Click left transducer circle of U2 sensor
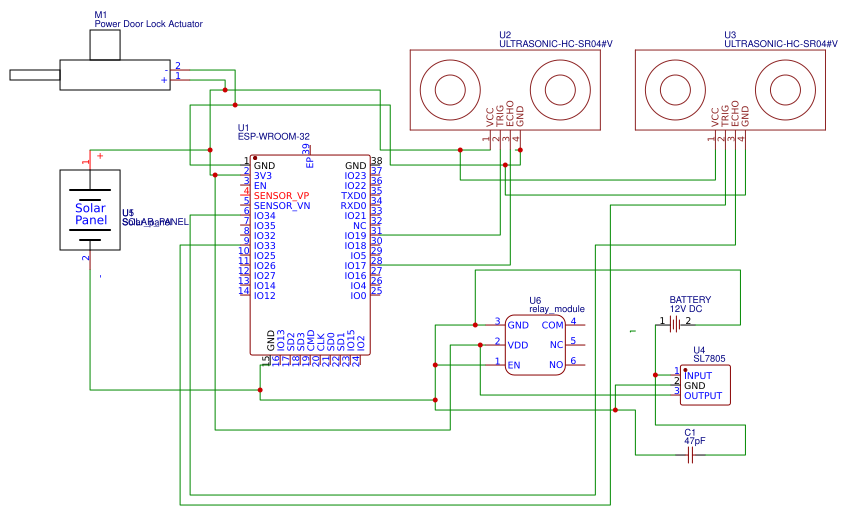This screenshot has height=515, width=849. tap(450, 89)
